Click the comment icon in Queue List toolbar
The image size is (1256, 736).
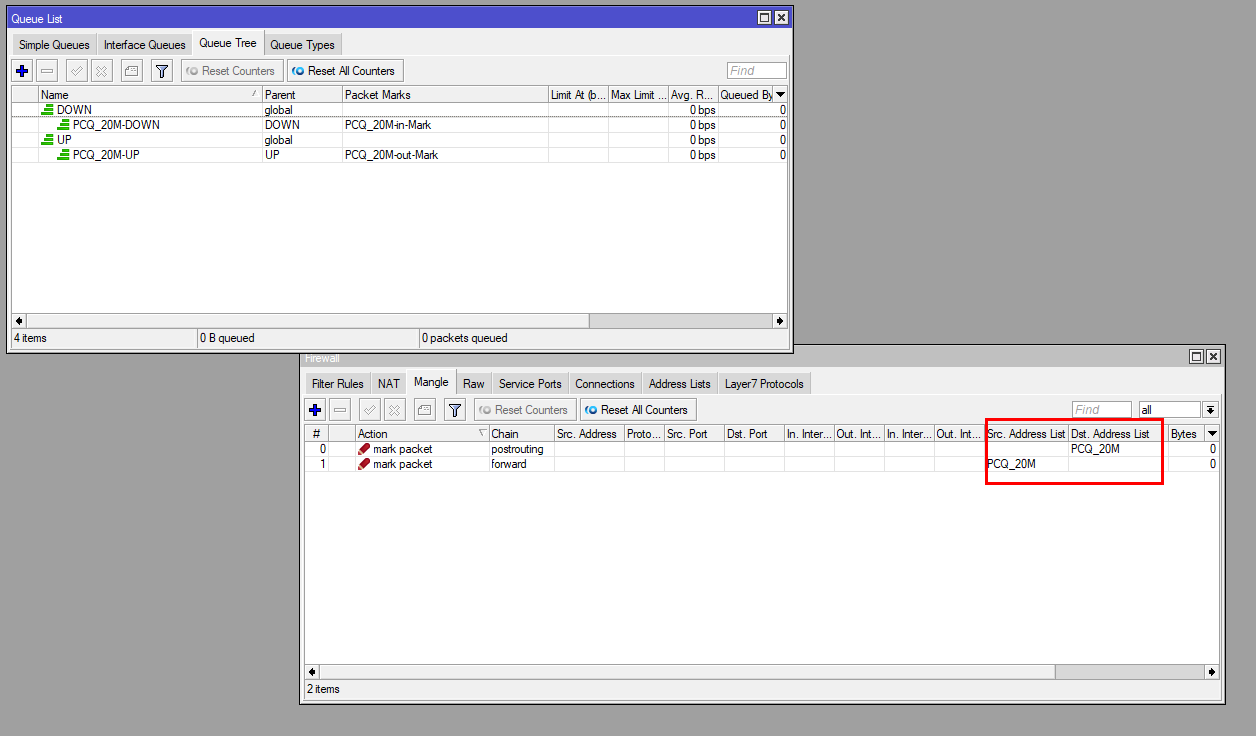pyautogui.click(x=132, y=71)
